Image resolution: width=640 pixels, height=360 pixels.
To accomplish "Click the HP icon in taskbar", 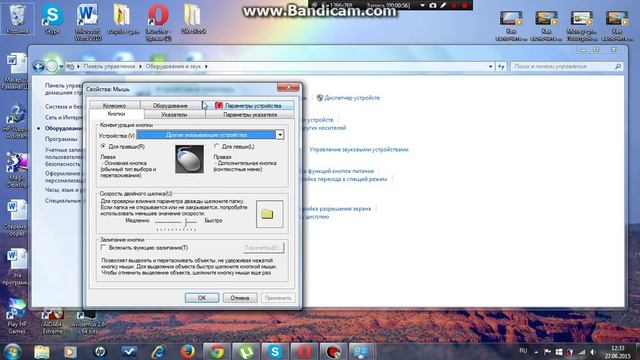I will click(100, 351).
